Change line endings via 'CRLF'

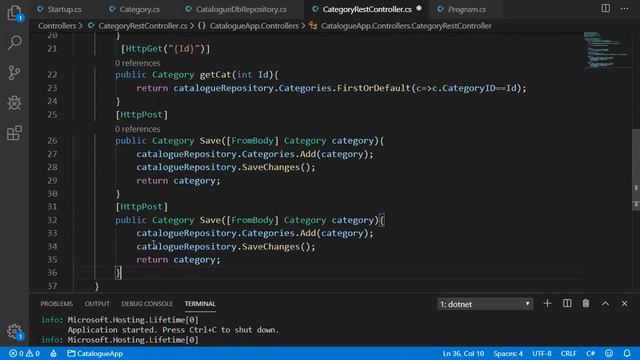click(568, 353)
